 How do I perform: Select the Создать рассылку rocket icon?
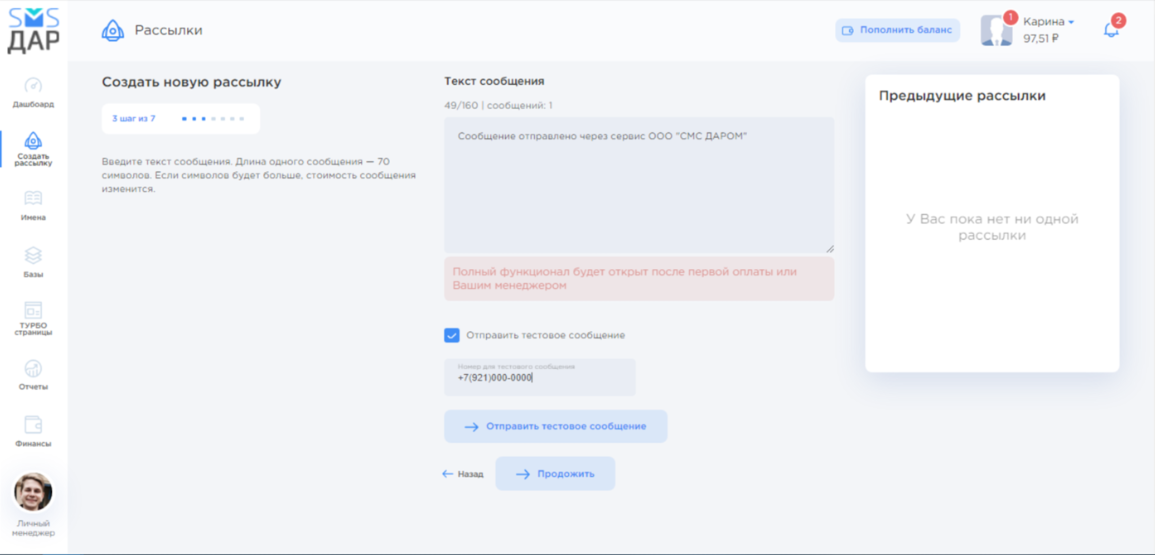pyautogui.click(x=33, y=140)
